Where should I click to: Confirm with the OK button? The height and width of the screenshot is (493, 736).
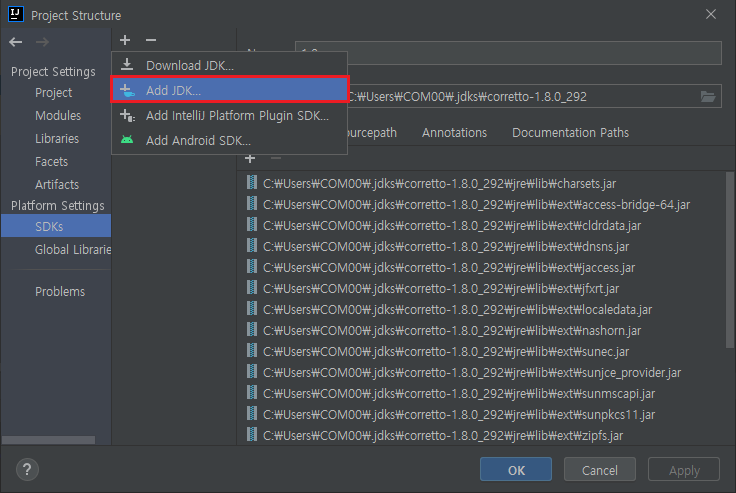coord(516,469)
